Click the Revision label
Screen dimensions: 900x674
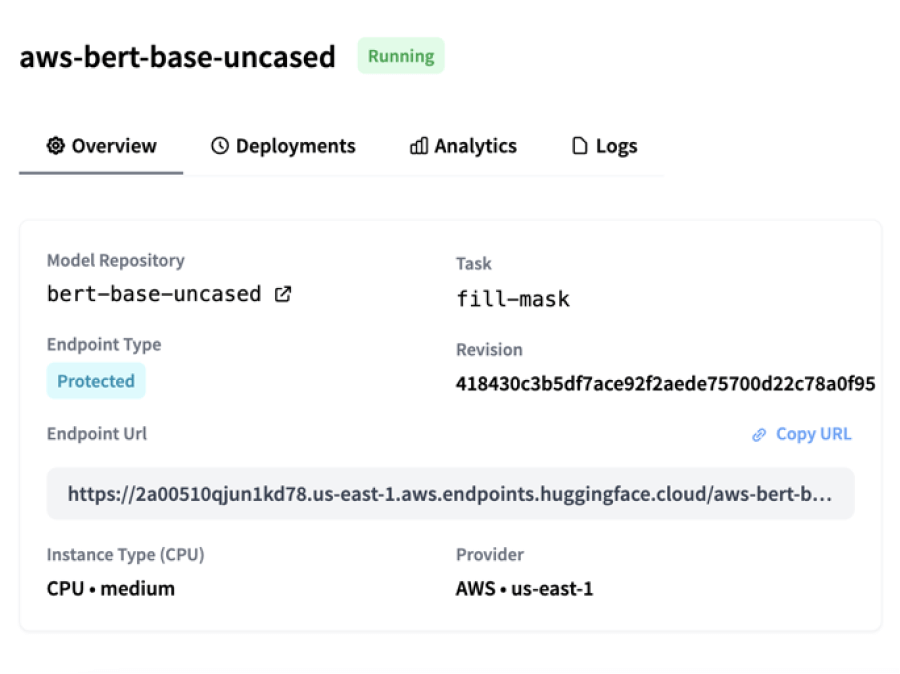click(489, 350)
